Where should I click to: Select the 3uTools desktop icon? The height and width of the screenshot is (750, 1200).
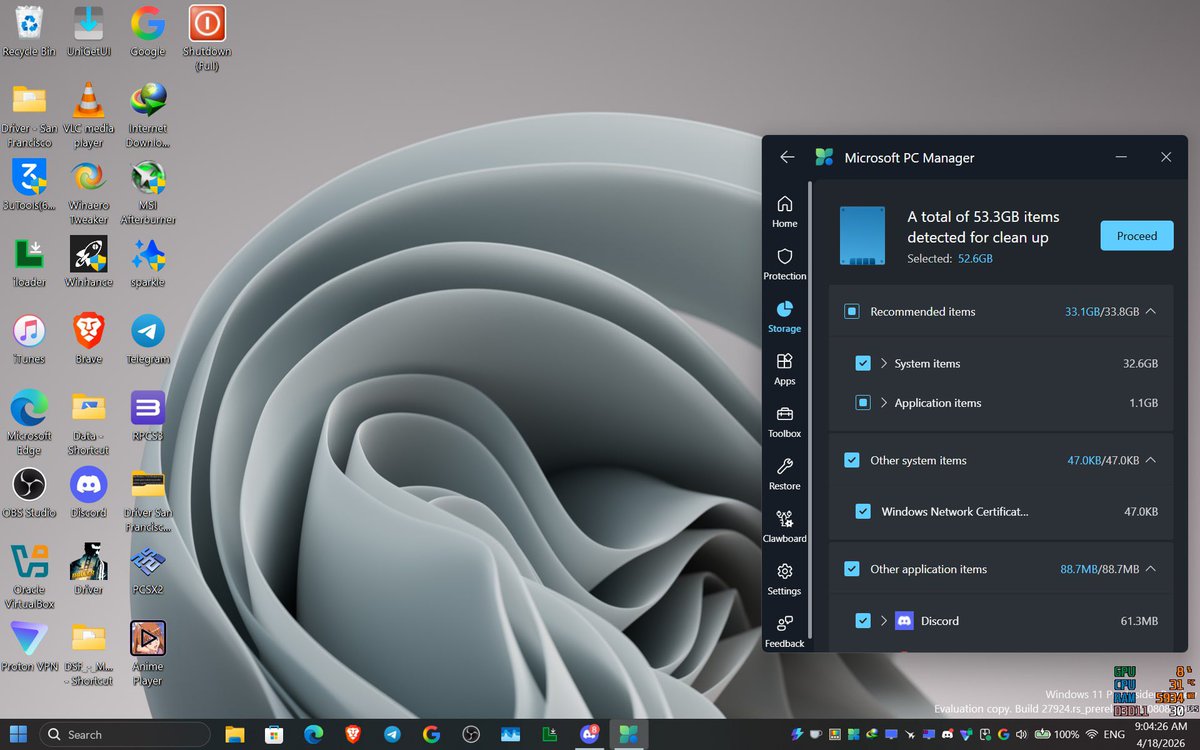(x=29, y=185)
